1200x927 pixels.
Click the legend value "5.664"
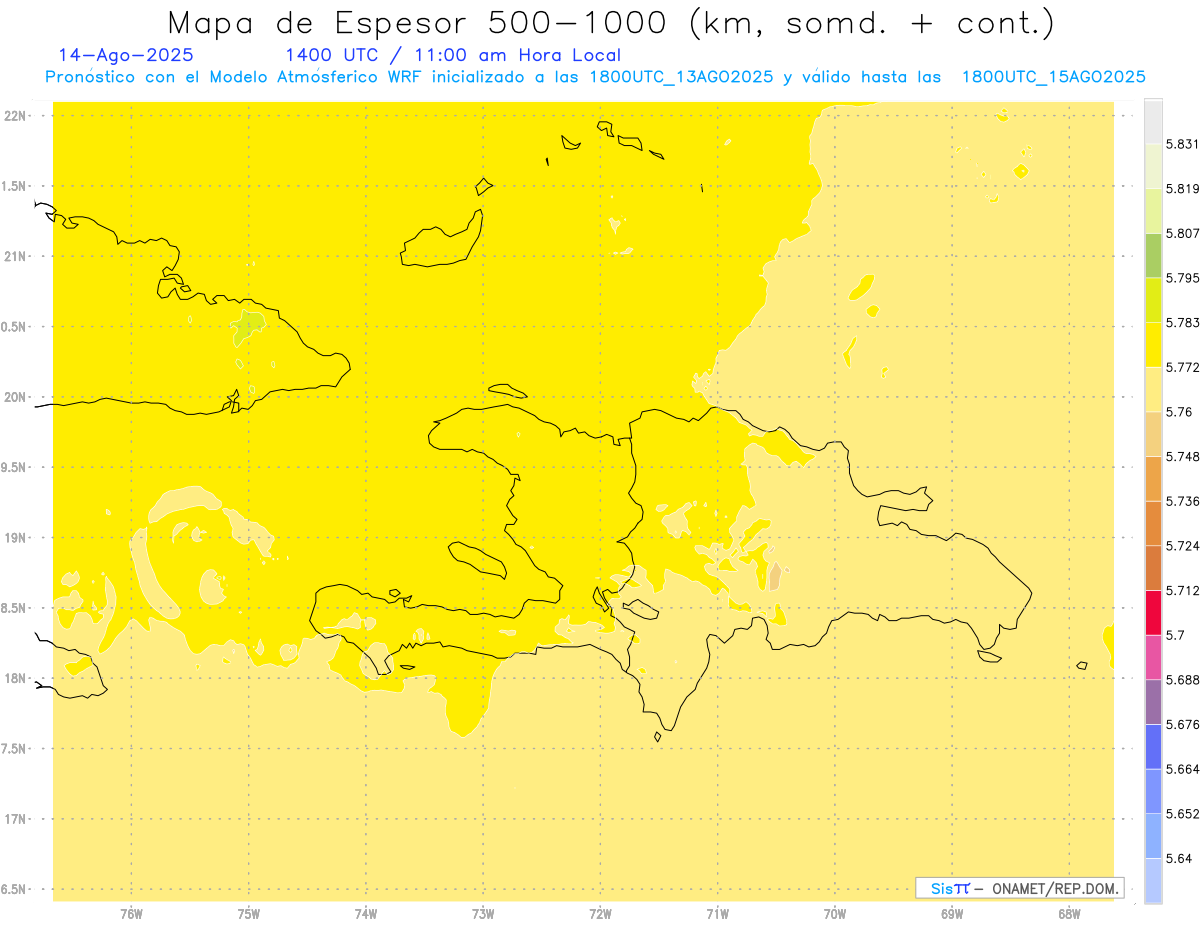click(x=1182, y=769)
